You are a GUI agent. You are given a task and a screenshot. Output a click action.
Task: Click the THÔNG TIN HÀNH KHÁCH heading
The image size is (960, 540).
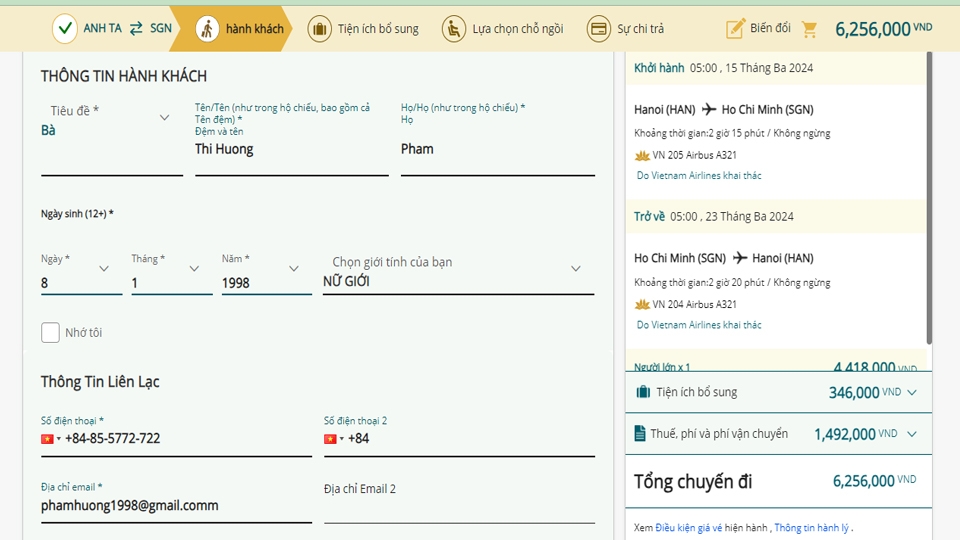(x=124, y=76)
